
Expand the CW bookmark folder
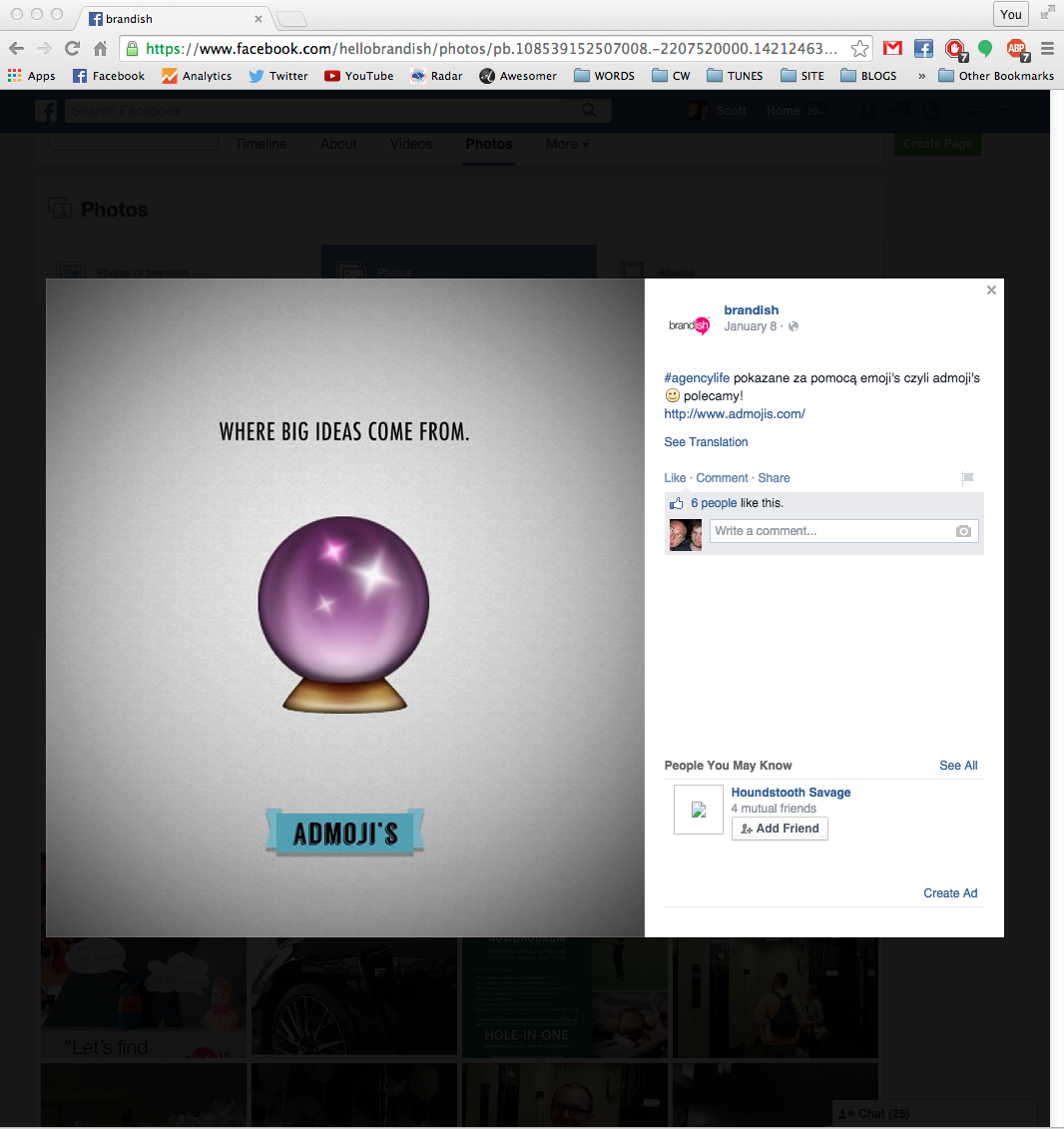pyautogui.click(x=671, y=76)
